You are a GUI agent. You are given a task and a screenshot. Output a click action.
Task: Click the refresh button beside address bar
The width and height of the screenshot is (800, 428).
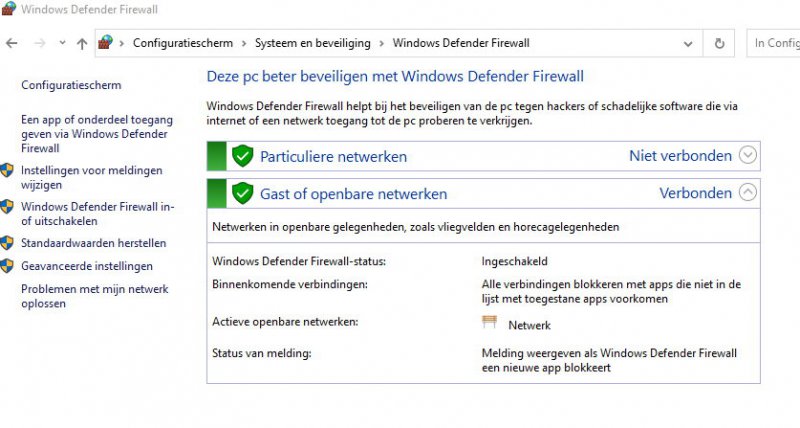(719, 43)
